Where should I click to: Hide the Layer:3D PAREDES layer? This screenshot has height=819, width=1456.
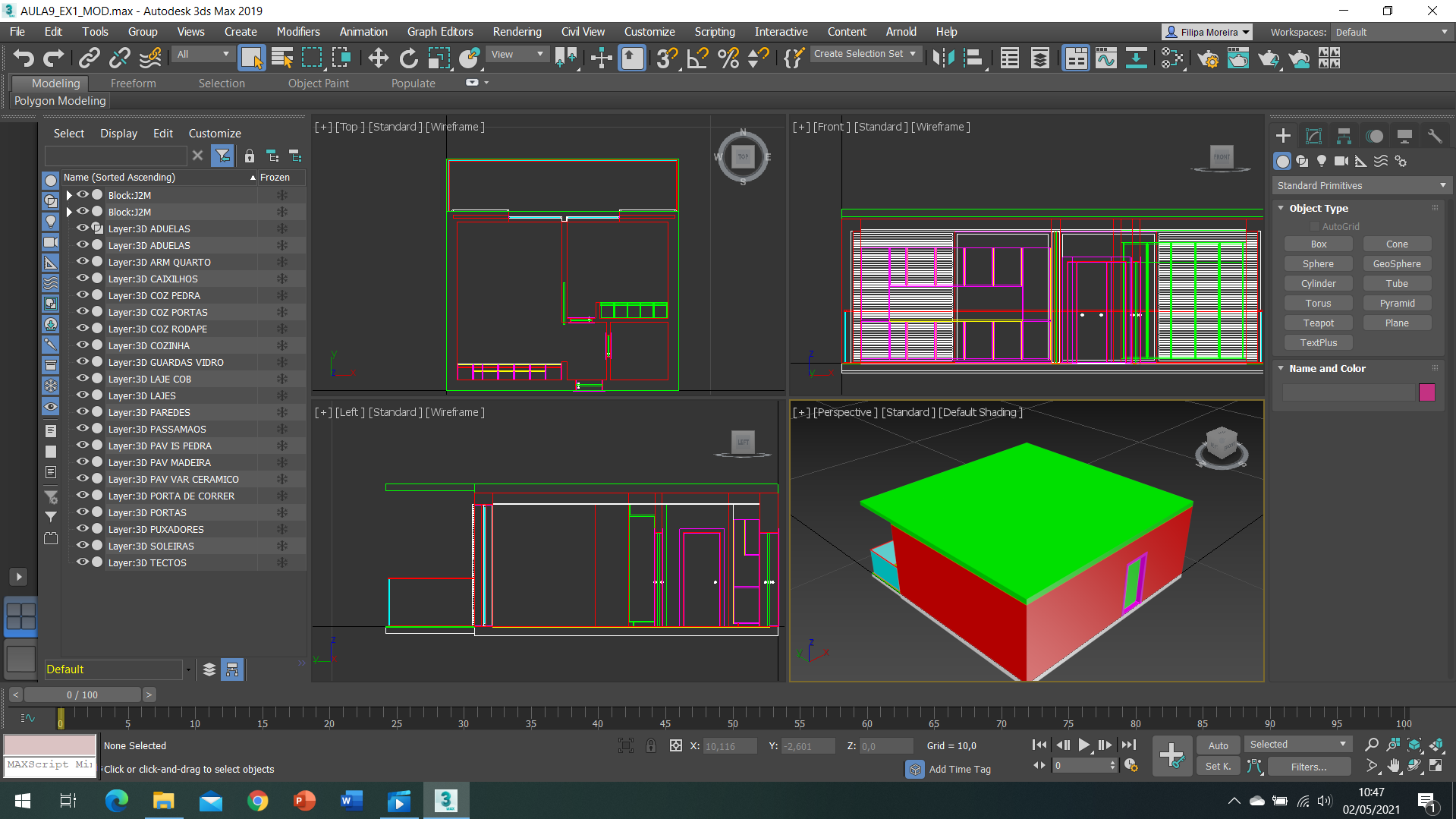(83, 412)
